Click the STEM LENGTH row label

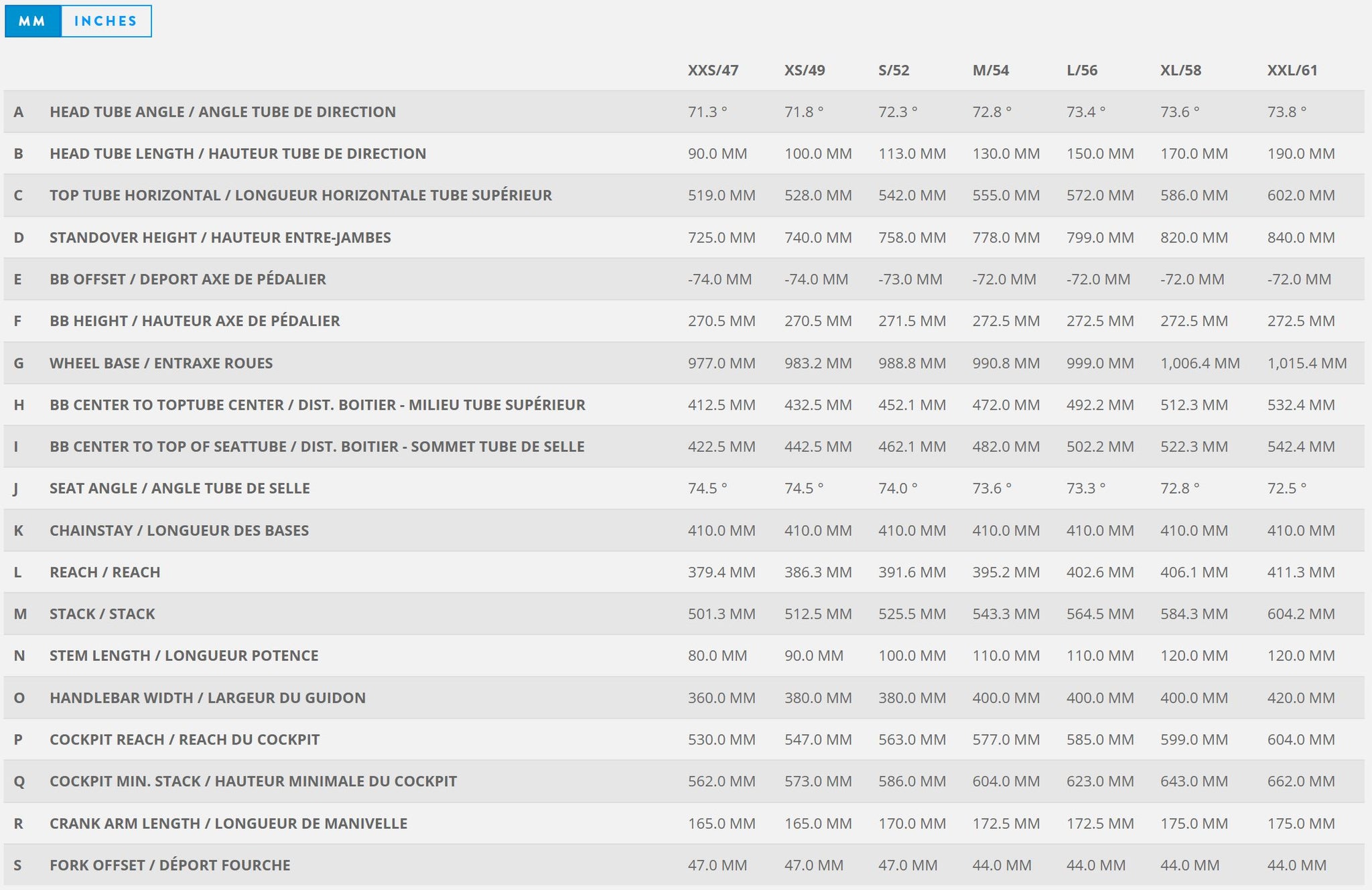coord(184,656)
